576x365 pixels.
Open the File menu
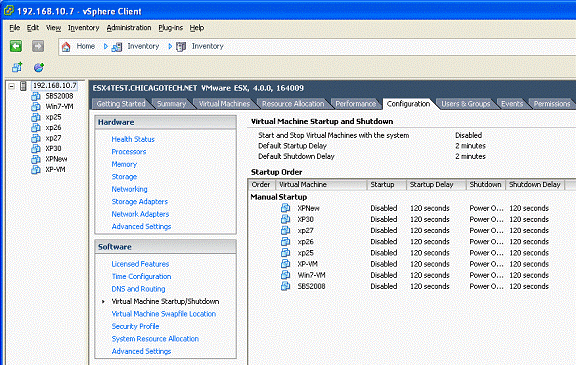[x=14, y=28]
